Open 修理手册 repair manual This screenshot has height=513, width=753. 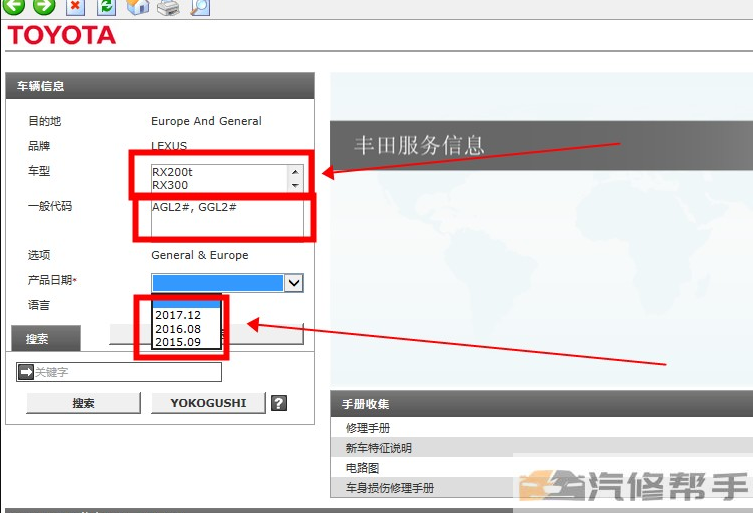368,428
